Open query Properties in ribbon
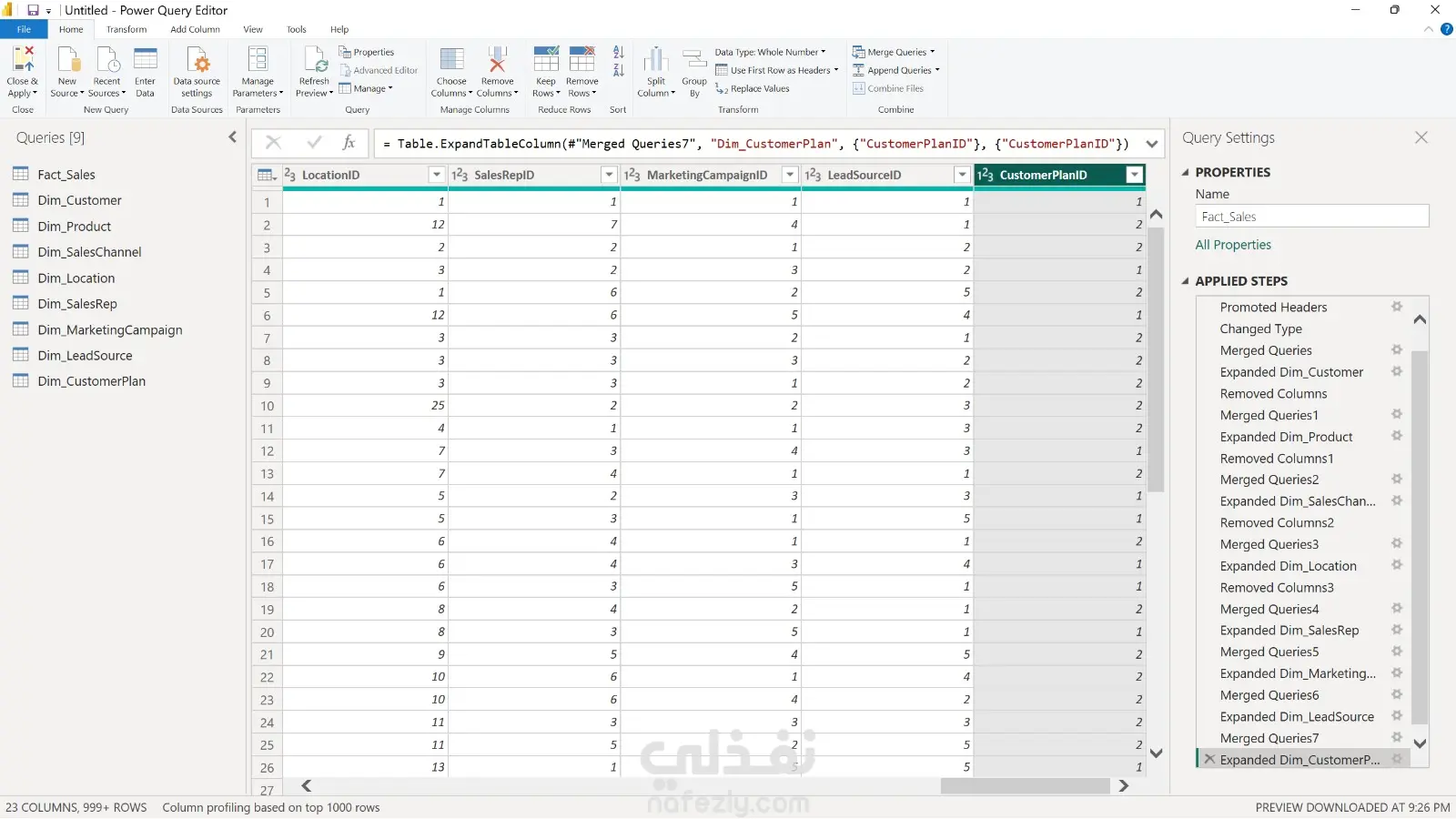Viewport: 1456px width, 819px height. [x=367, y=52]
